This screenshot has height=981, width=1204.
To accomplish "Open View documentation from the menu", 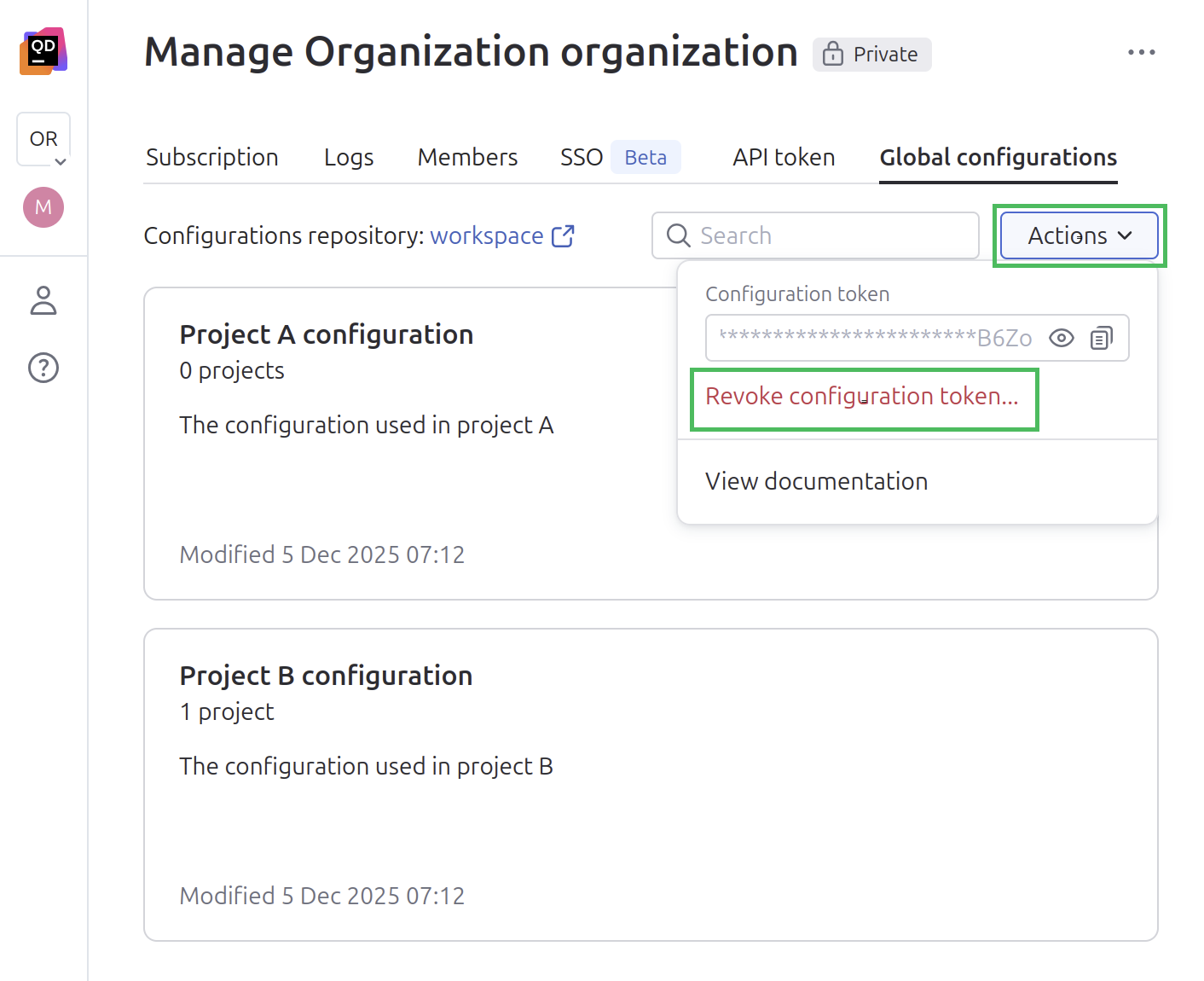I will pos(816,480).
